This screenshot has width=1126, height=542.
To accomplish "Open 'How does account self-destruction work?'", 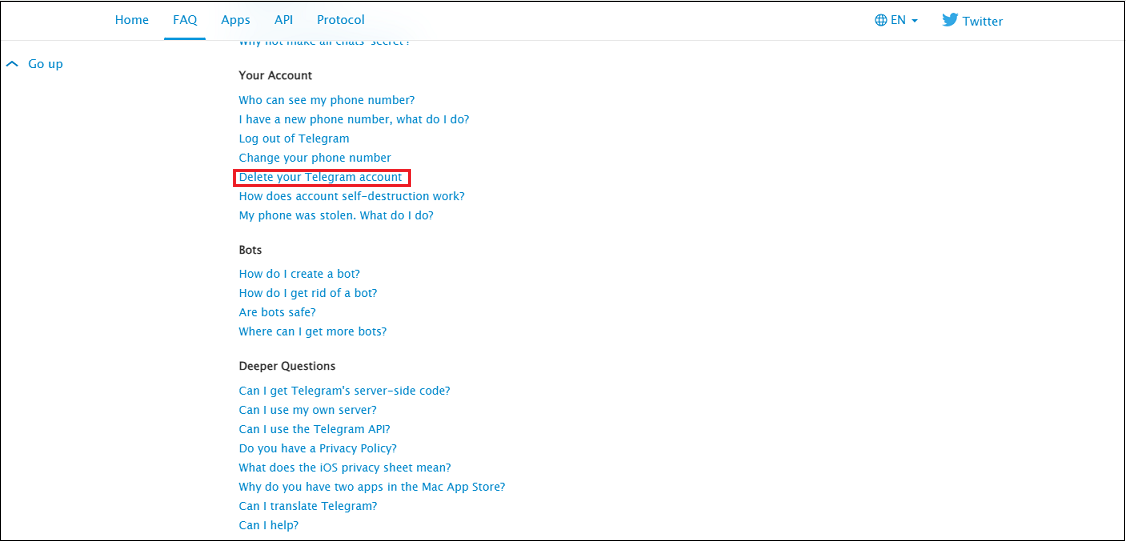I will pos(351,196).
